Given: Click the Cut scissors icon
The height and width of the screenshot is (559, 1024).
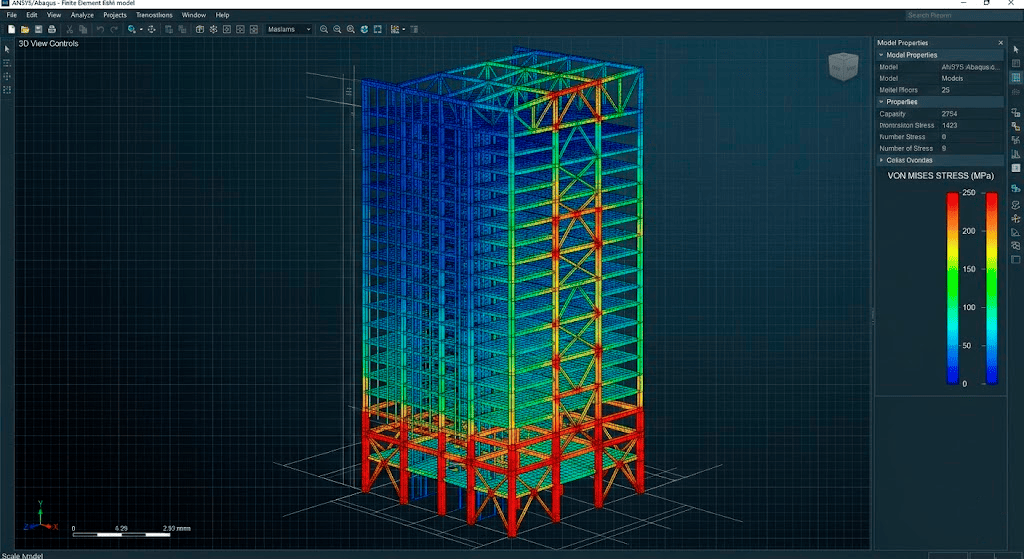Looking at the screenshot, I should (70, 29).
